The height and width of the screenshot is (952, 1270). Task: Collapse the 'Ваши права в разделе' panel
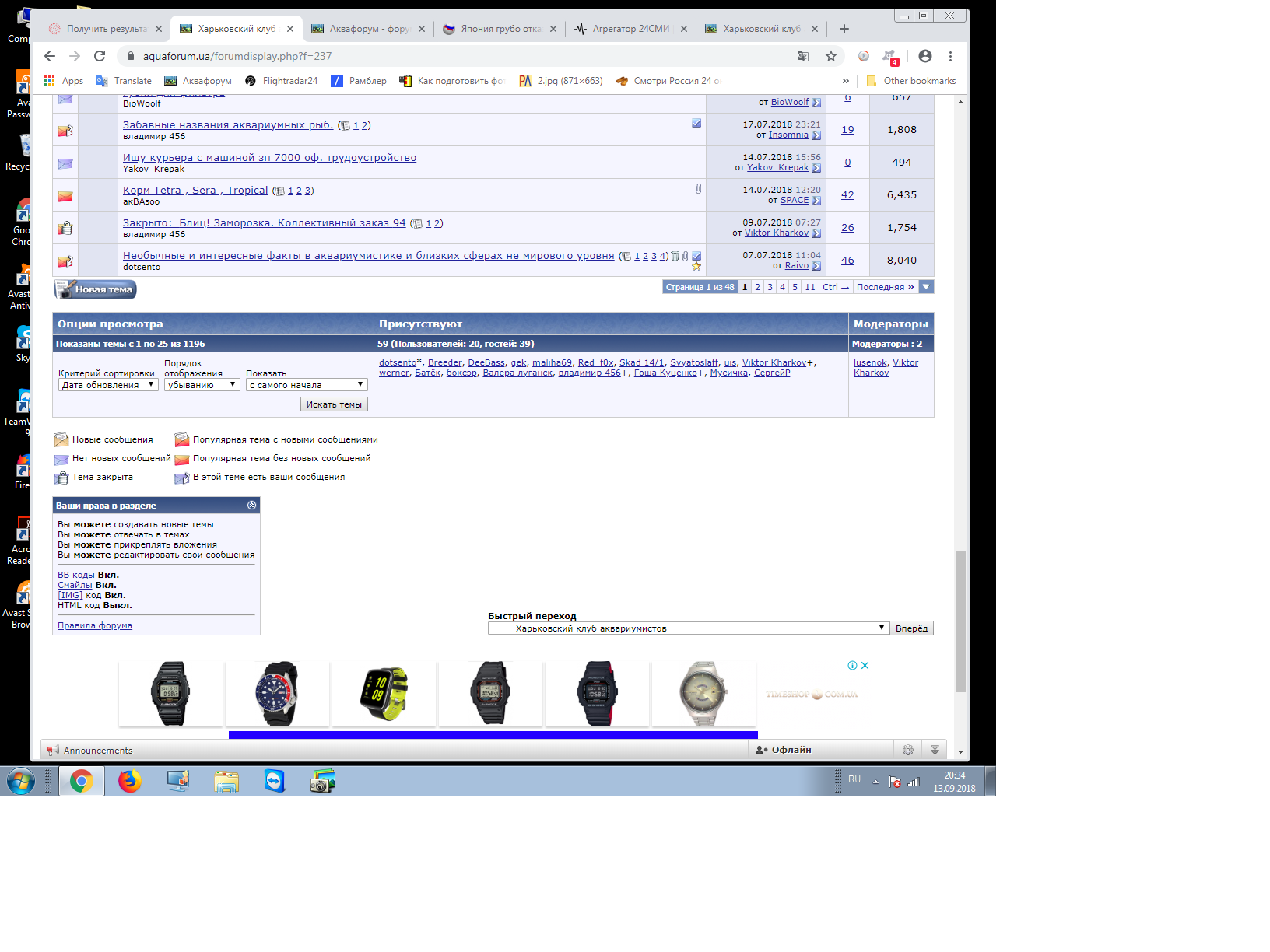click(251, 506)
